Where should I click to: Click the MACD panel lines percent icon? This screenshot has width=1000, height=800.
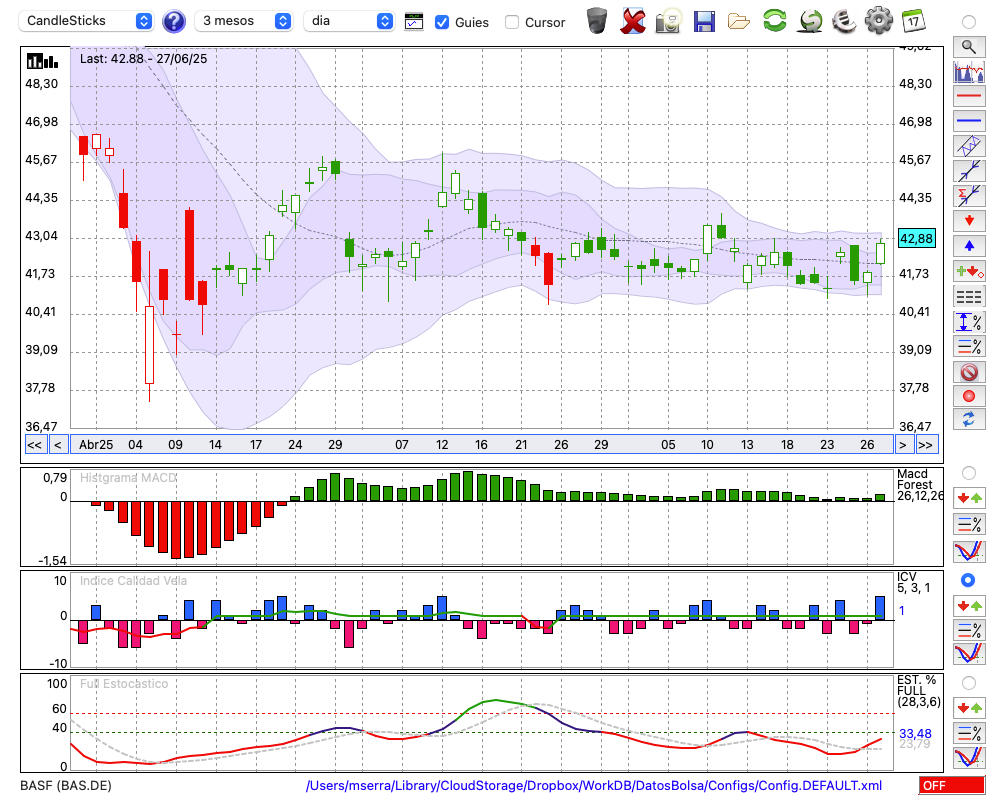coord(969,524)
